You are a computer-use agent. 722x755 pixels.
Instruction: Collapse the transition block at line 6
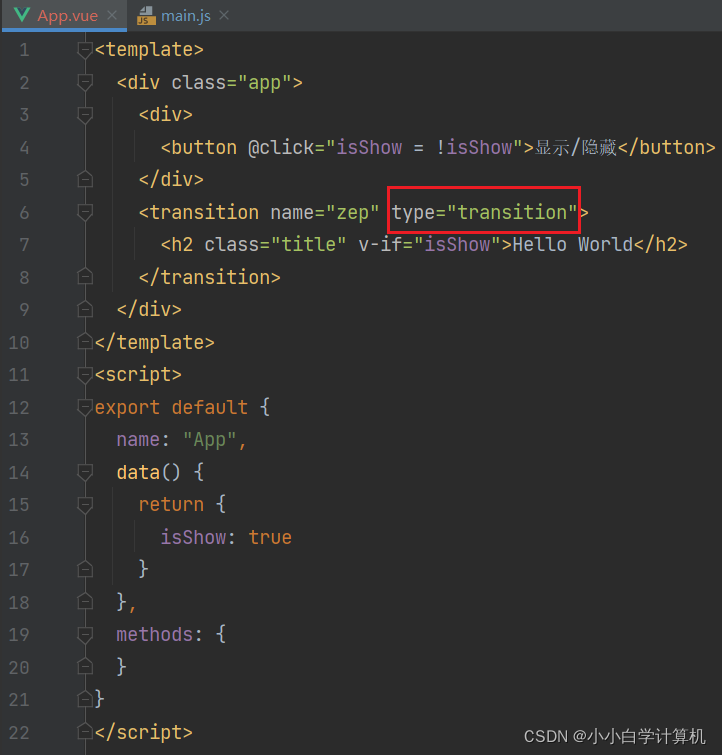pos(85,212)
